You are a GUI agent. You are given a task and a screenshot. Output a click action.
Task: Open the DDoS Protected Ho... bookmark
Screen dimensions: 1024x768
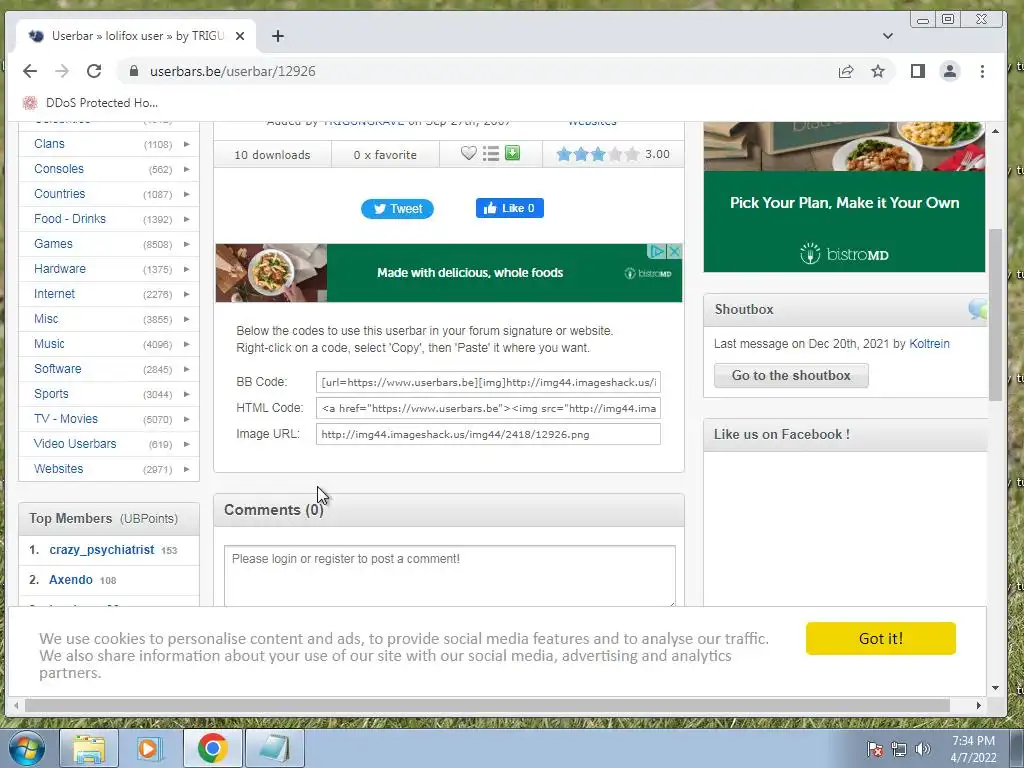click(91, 103)
